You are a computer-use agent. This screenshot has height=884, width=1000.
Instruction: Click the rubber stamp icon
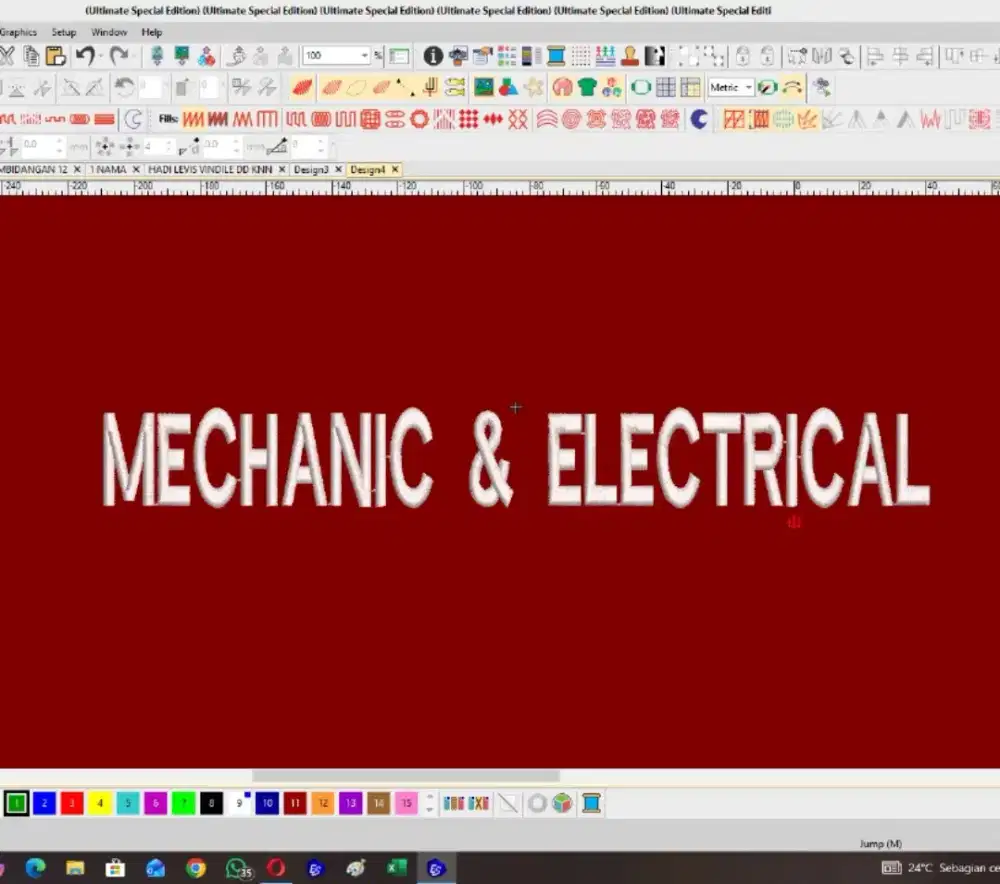pos(630,56)
